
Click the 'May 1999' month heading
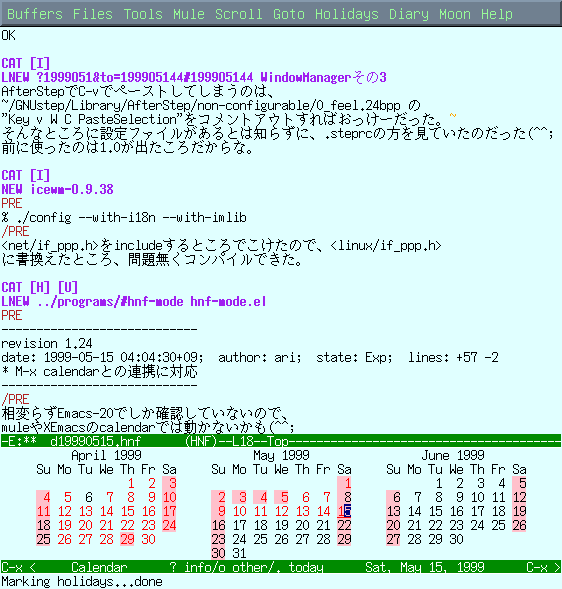(281, 455)
